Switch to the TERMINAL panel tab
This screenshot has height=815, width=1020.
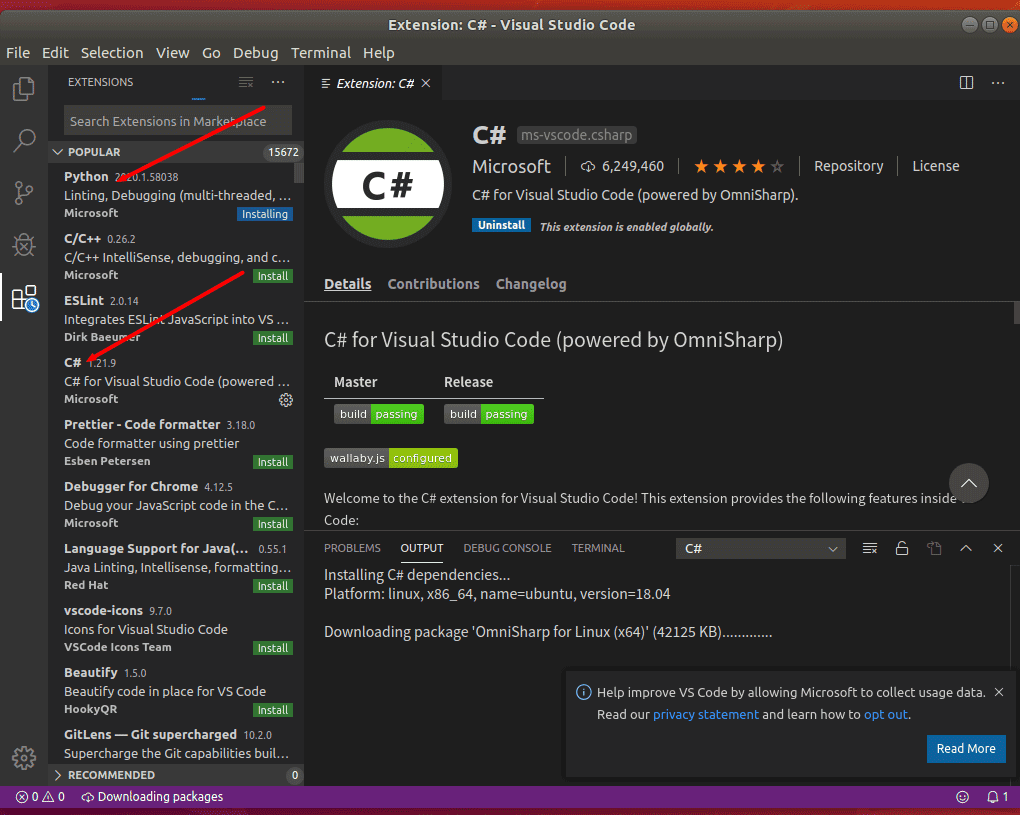tap(598, 548)
